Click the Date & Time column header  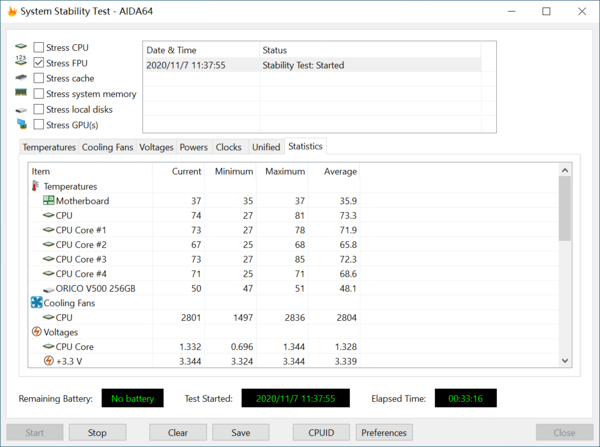201,50
